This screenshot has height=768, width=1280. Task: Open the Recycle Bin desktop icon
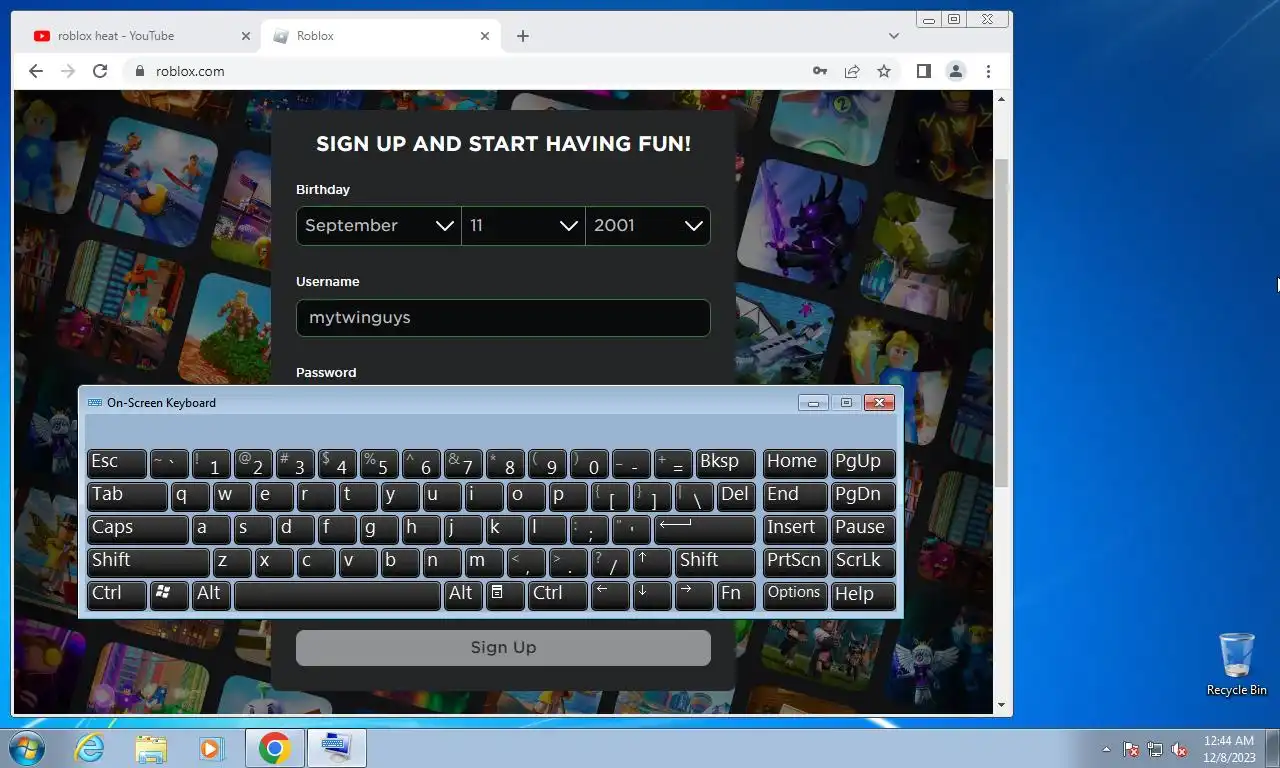(1237, 664)
